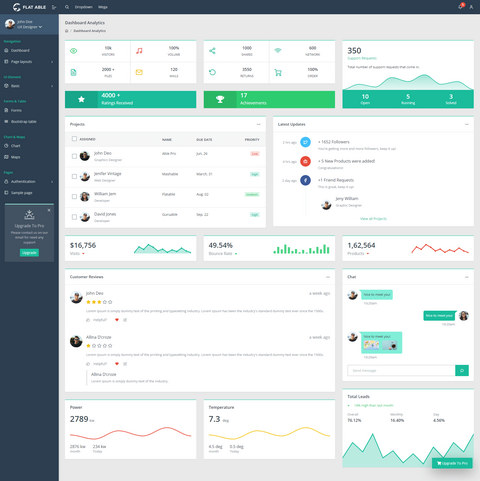Check the box for John Deo project row
This screenshot has height=481, width=480.
[74, 156]
